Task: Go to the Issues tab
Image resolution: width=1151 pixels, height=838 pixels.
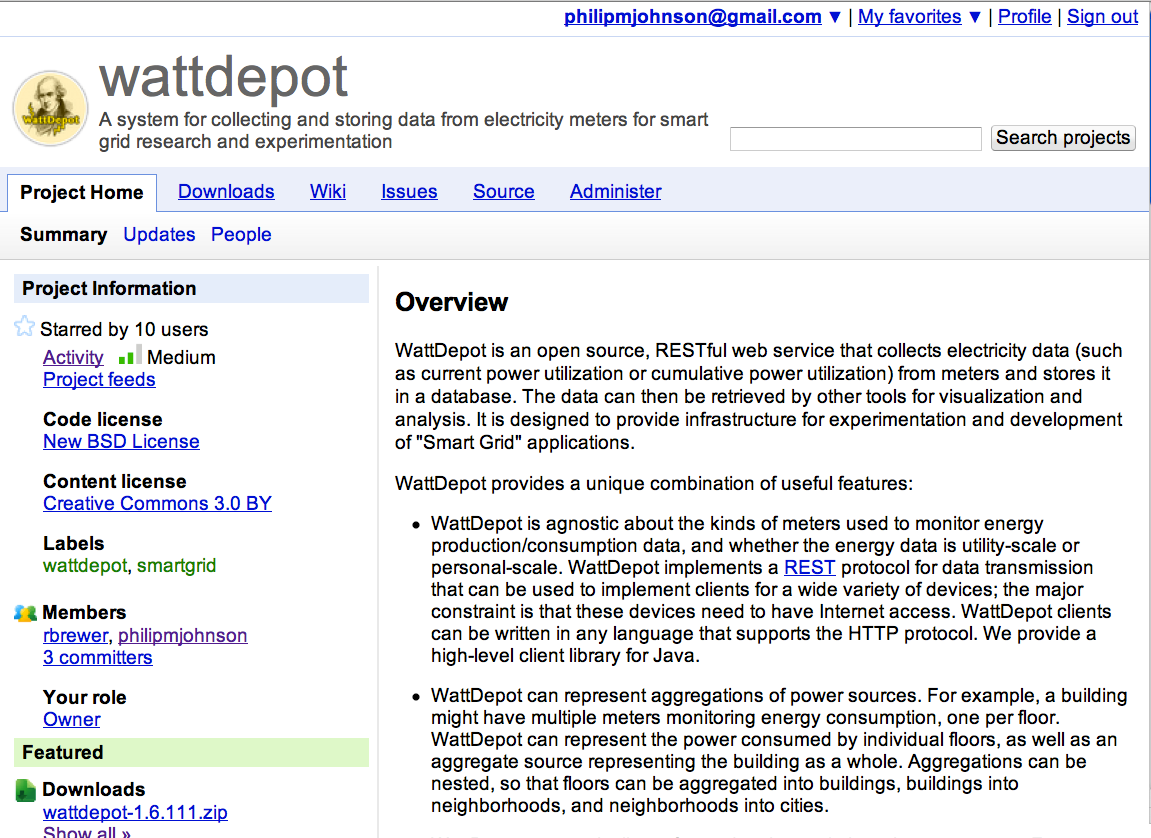Action: 409,192
